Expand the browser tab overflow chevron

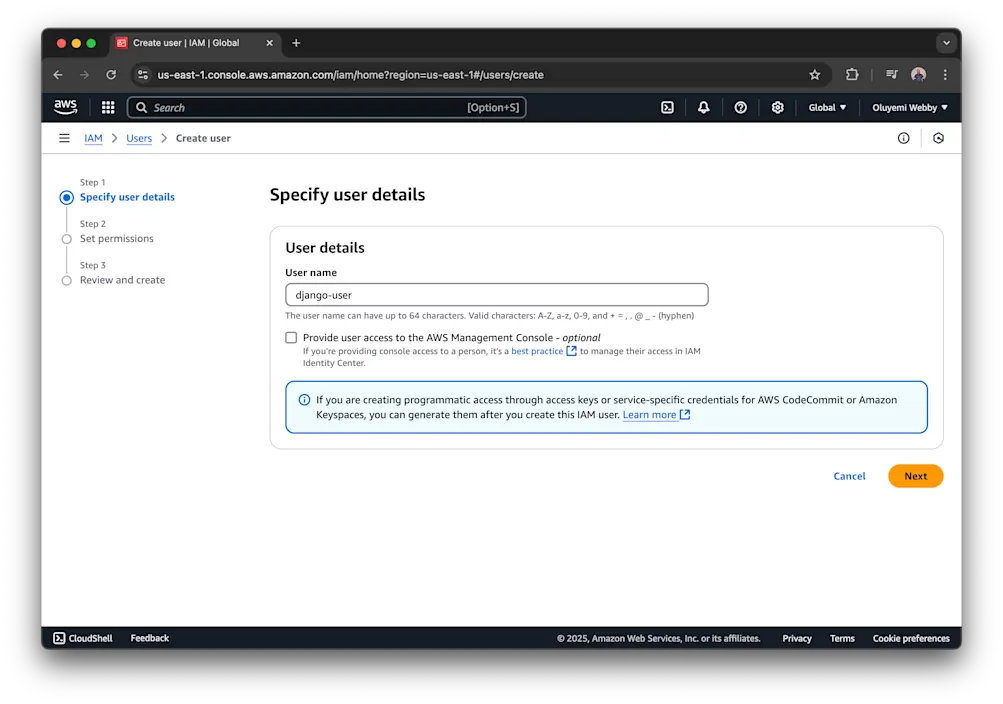tap(944, 43)
